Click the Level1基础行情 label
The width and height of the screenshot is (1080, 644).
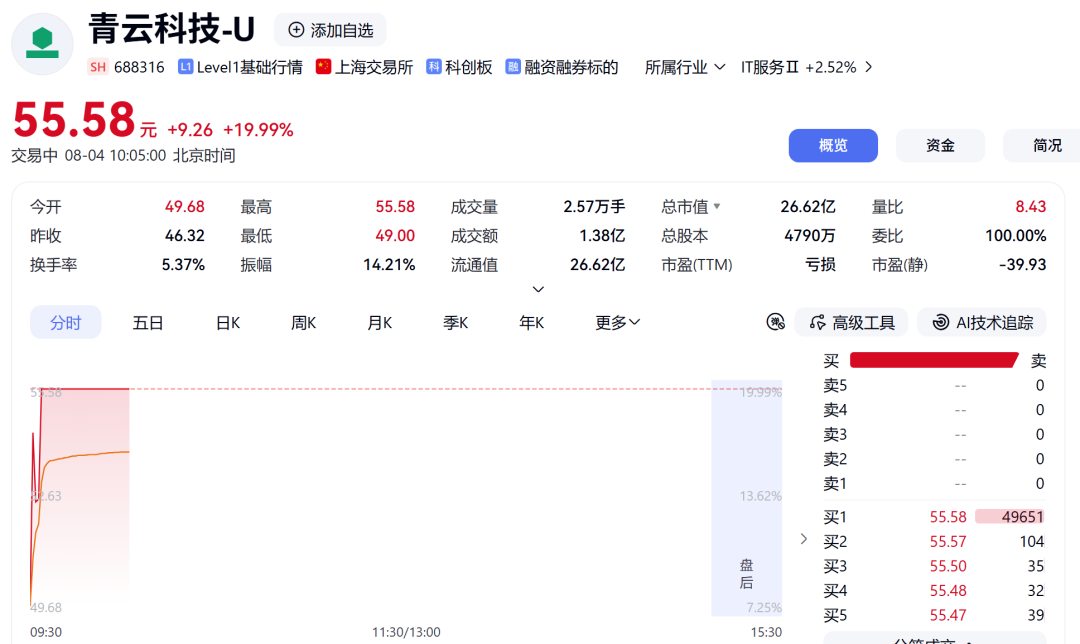point(249,67)
